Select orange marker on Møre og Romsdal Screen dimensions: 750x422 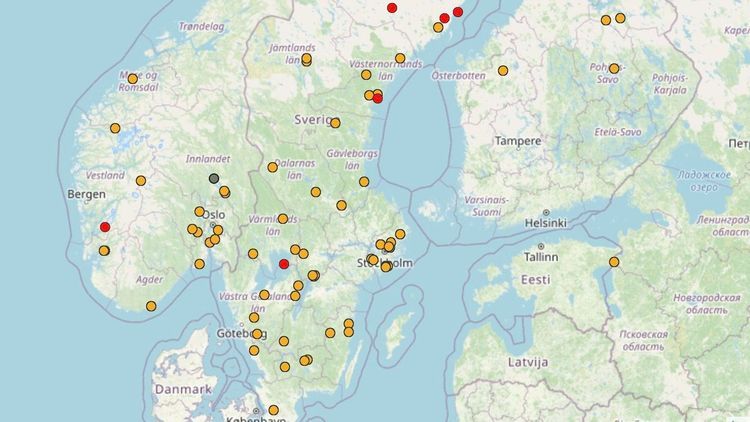(x=133, y=78)
